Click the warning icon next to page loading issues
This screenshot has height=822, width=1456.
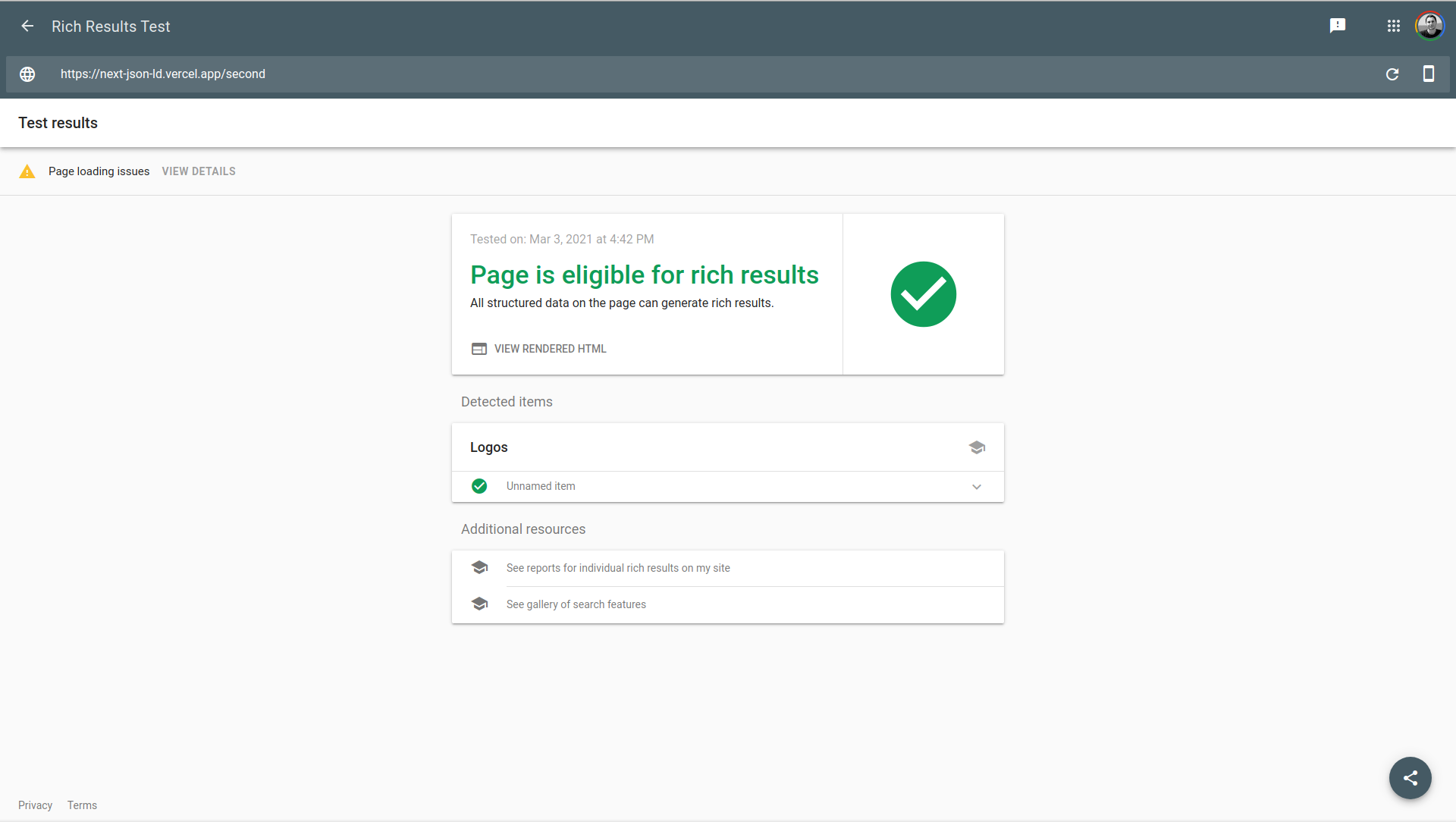tap(27, 171)
